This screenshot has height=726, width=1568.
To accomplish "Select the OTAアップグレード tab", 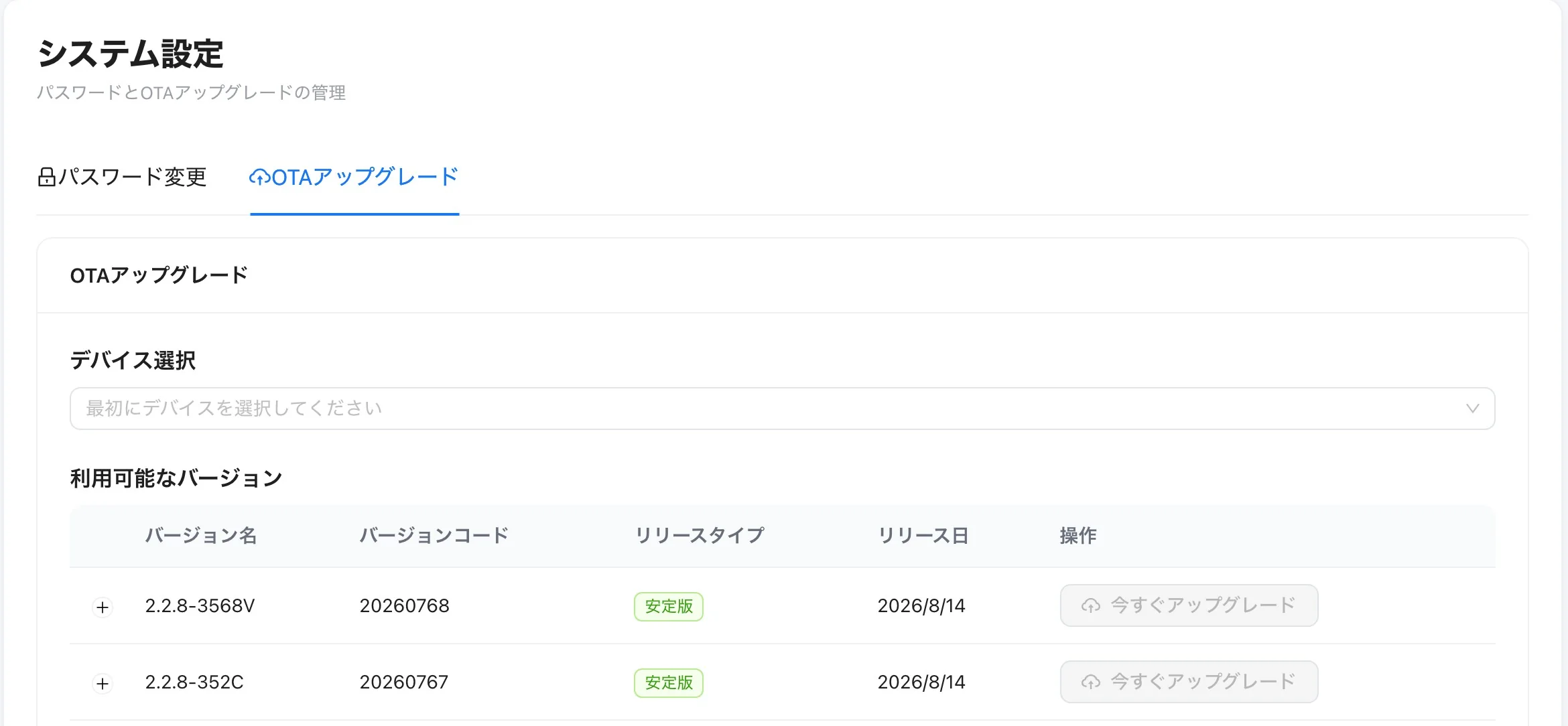I will coord(354,177).
